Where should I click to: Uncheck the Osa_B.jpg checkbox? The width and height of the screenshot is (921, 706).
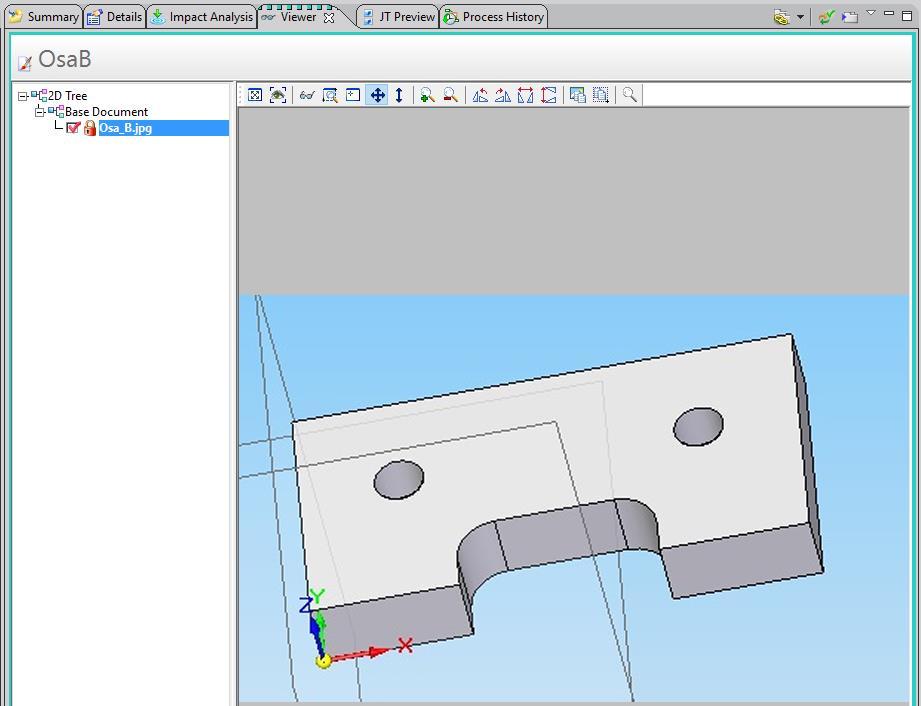(x=73, y=127)
